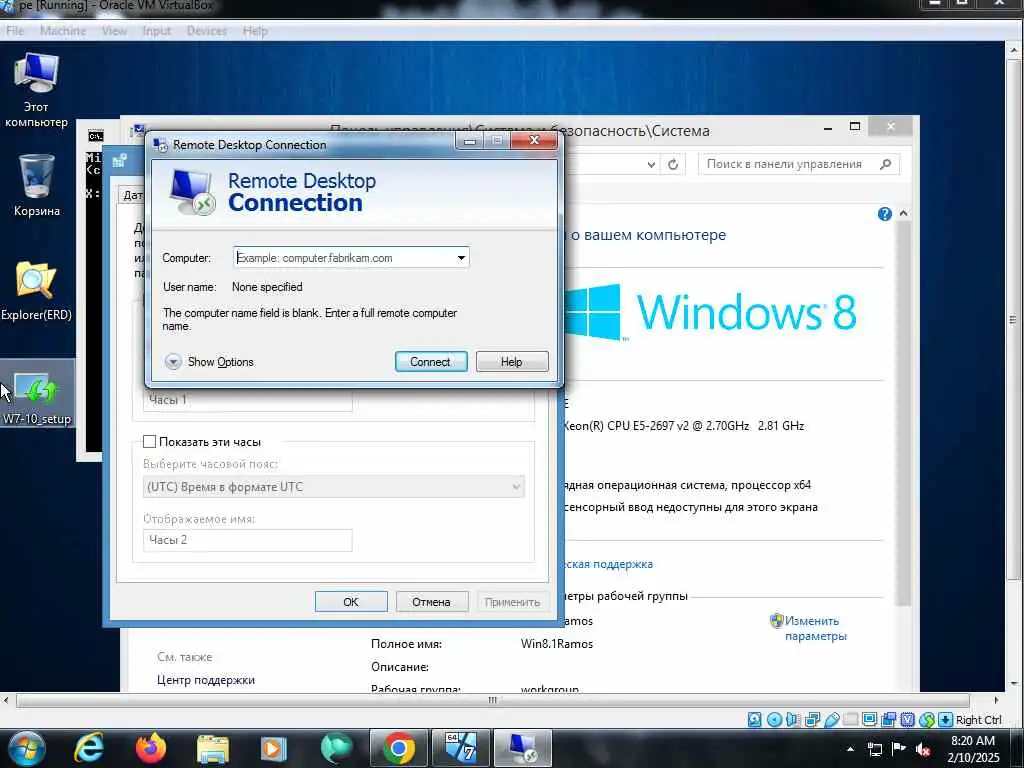Click search magnifier in Control Panel
The image size is (1024, 768).
886,164
